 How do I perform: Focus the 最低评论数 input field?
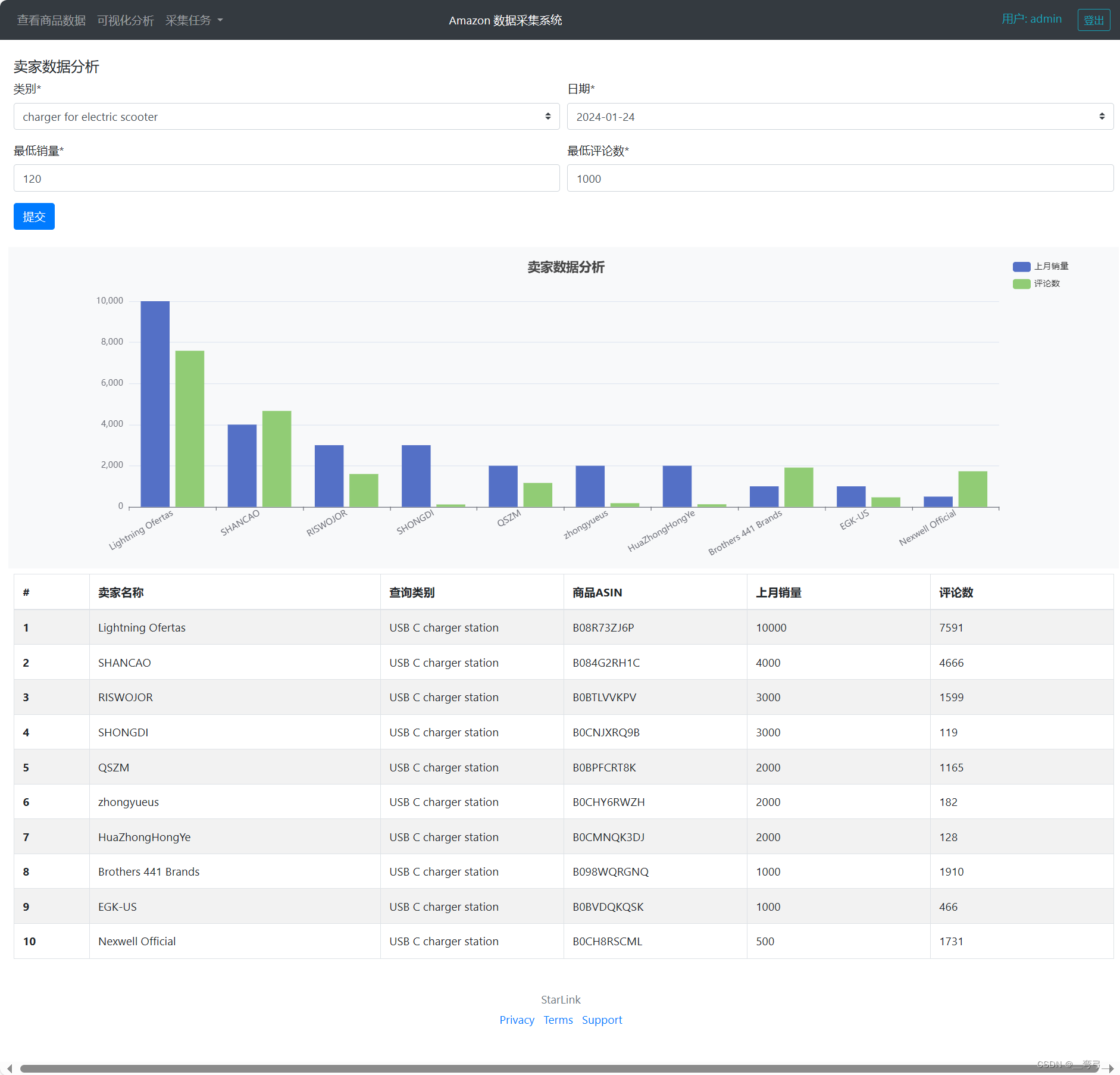click(840, 179)
